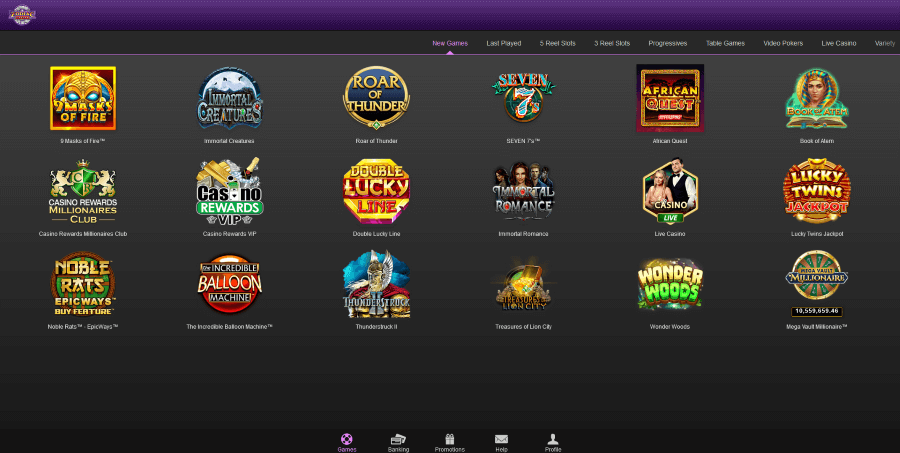Image resolution: width=900 pixels, height=453 pixels.
Task: Click the 'African Quest' caption text
Action: (670, 141)
